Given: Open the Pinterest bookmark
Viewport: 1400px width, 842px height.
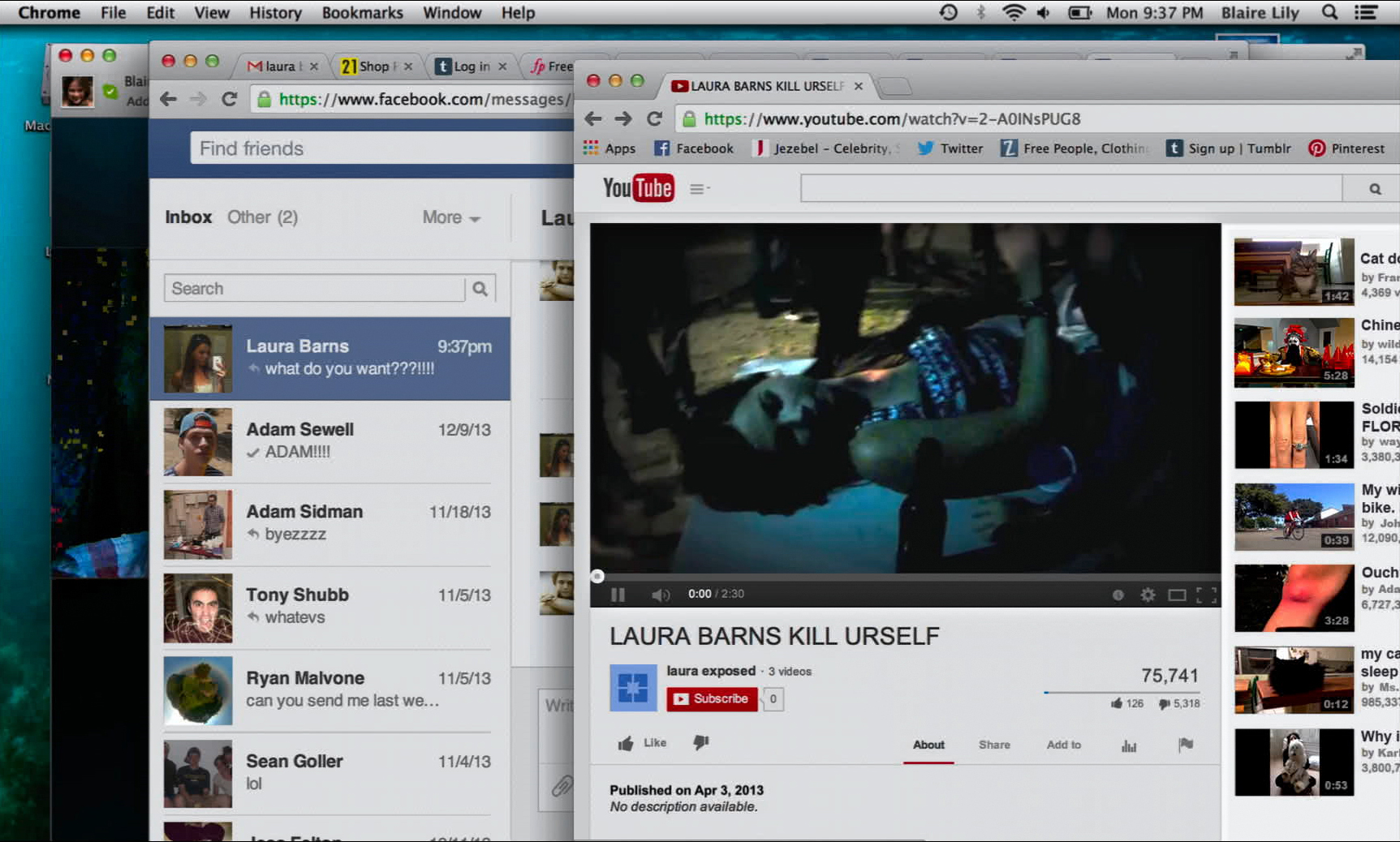Looking at the screenshot, I should (1347, 148).
